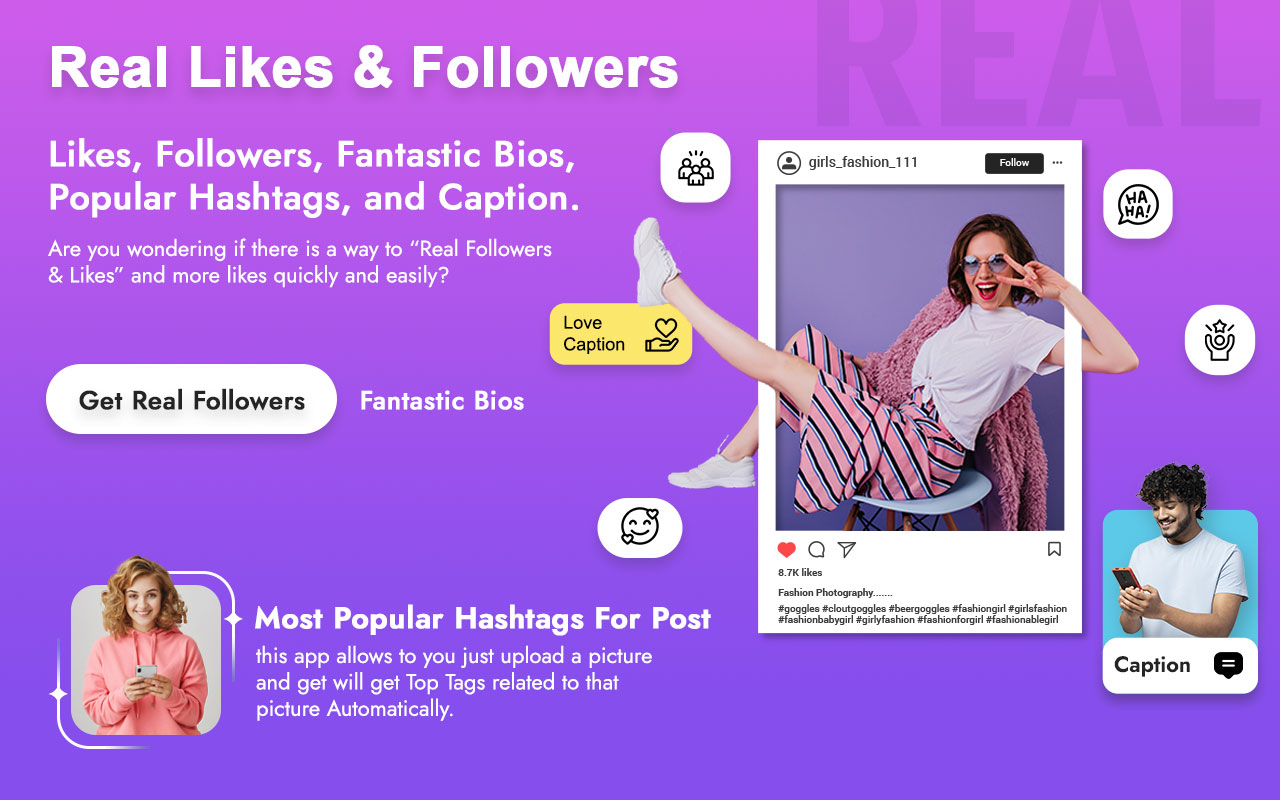Click the Follow button on girls_fashion_111
The height and width of the screenshot is (800, 1280).
tap(1013, 162)
